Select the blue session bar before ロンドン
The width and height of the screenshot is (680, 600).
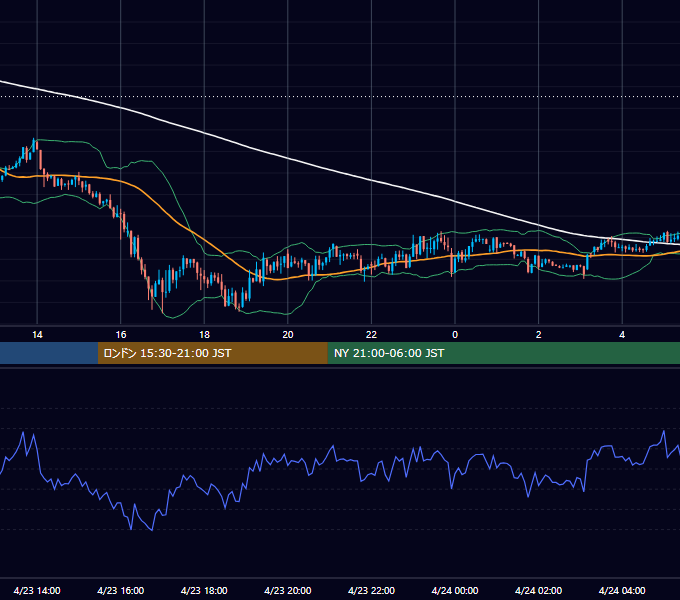tap(49, 353)
